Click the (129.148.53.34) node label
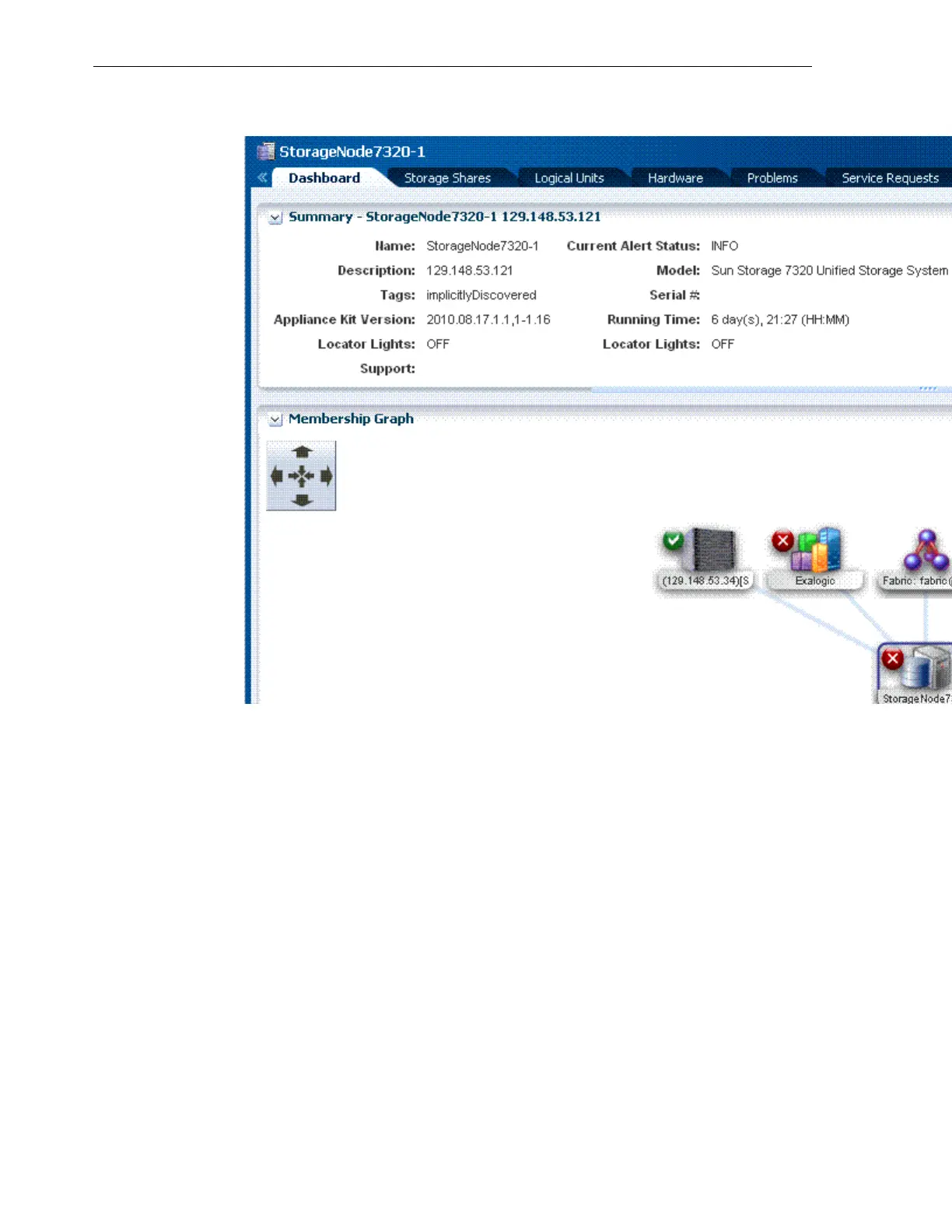 click(x=705, y=581)
